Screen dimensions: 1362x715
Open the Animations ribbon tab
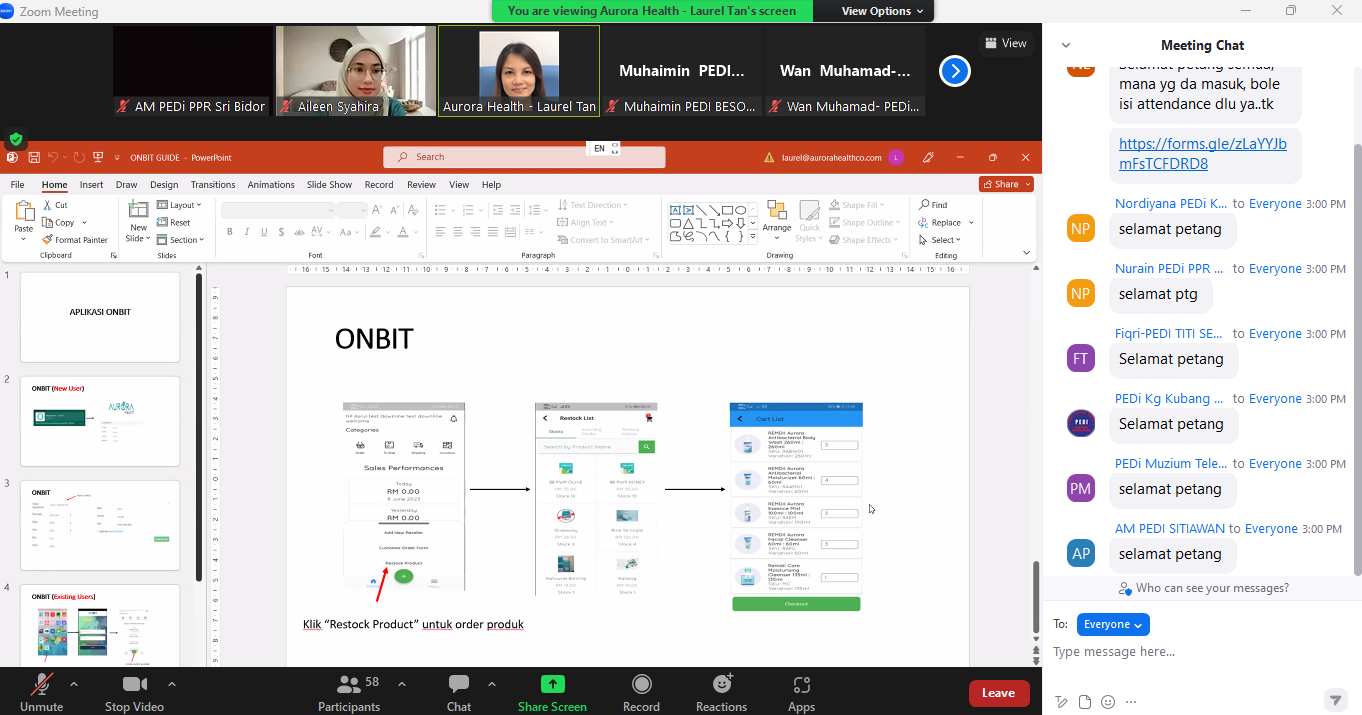click(x=271, y=185)
